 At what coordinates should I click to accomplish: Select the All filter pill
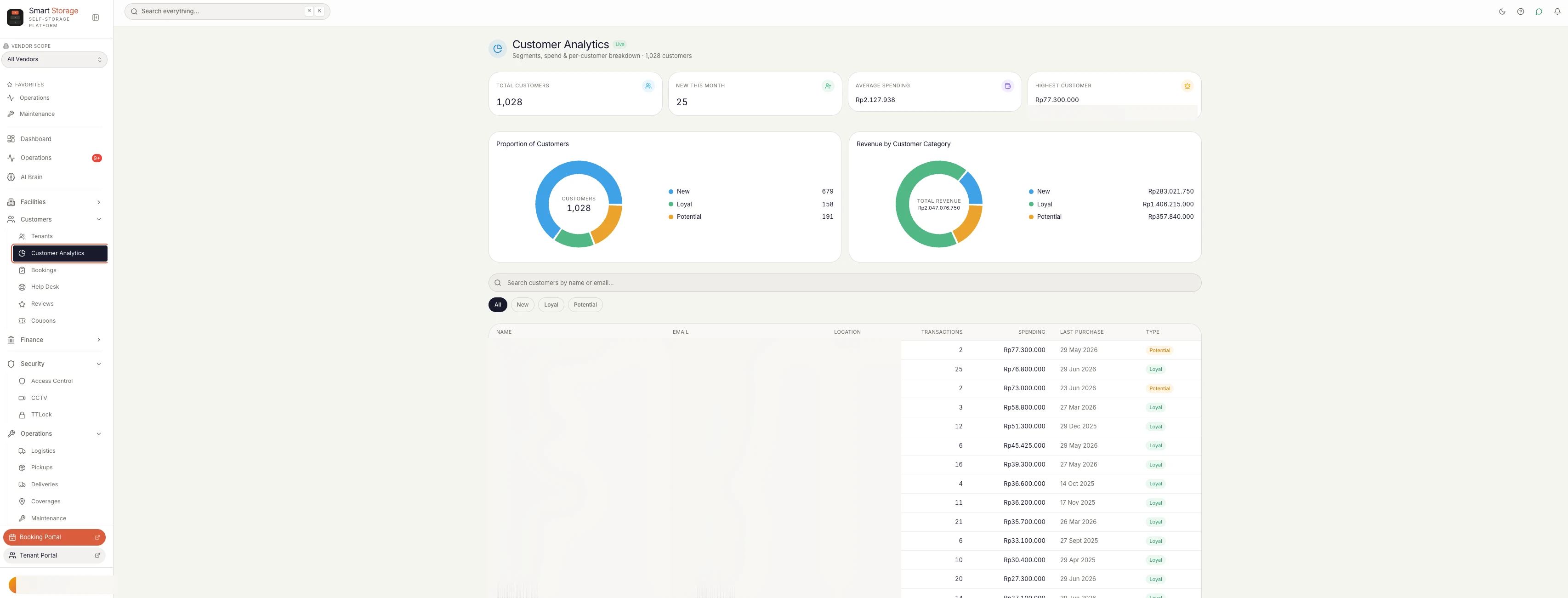497,304
